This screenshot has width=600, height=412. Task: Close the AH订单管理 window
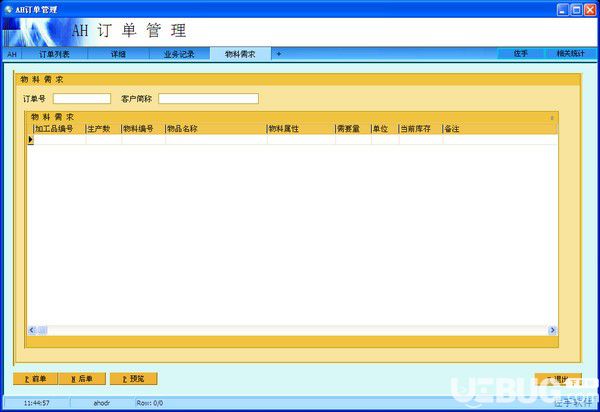(590, 10)
